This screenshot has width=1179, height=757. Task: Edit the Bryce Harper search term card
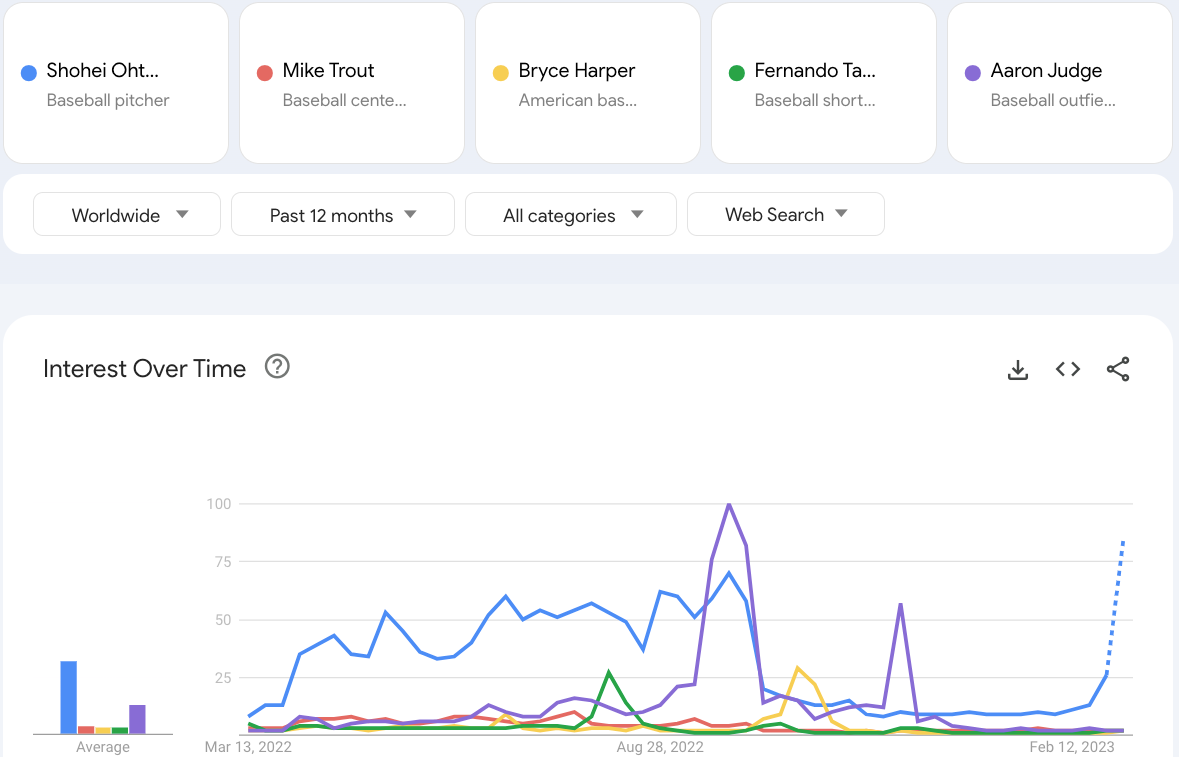pyautogui.click(x=588, y=83)
